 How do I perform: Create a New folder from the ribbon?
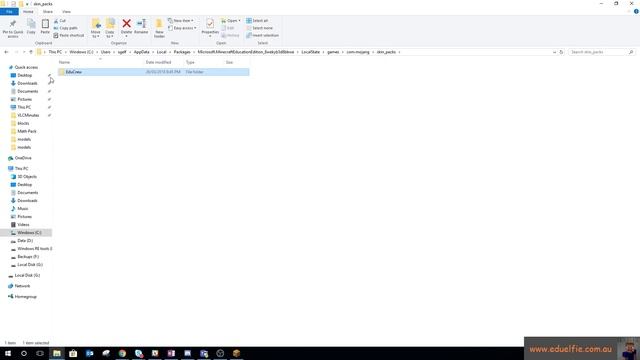pyautogui.click(x=159, y=28)
